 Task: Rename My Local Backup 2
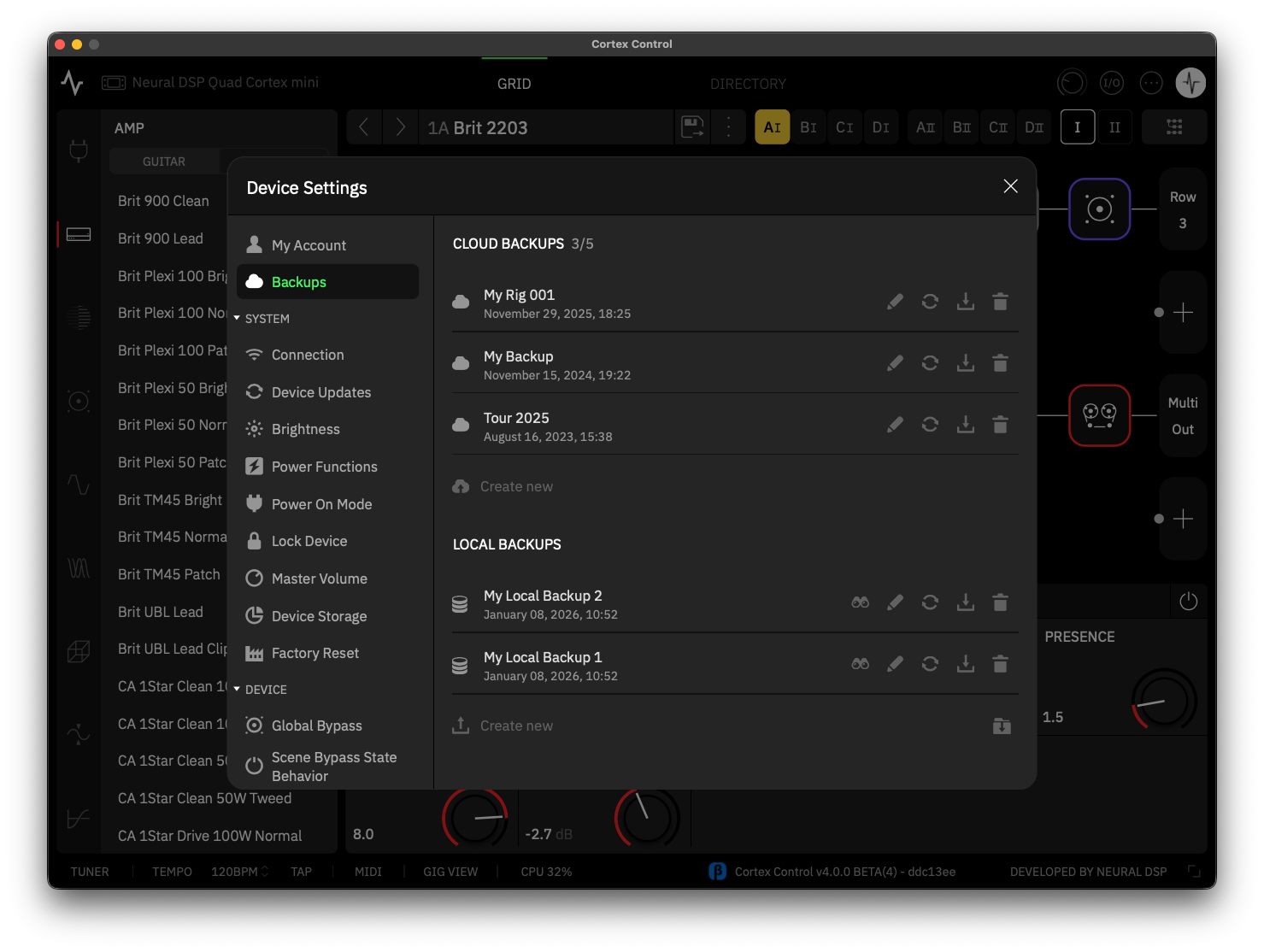click(895, 602)
